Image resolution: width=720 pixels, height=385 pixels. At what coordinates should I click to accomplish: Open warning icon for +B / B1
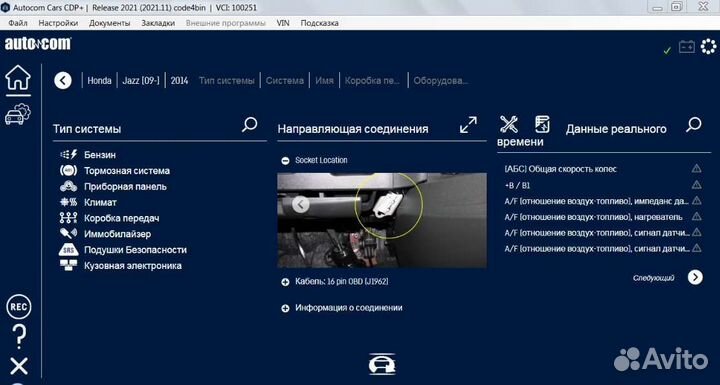(x=697, y=185)
